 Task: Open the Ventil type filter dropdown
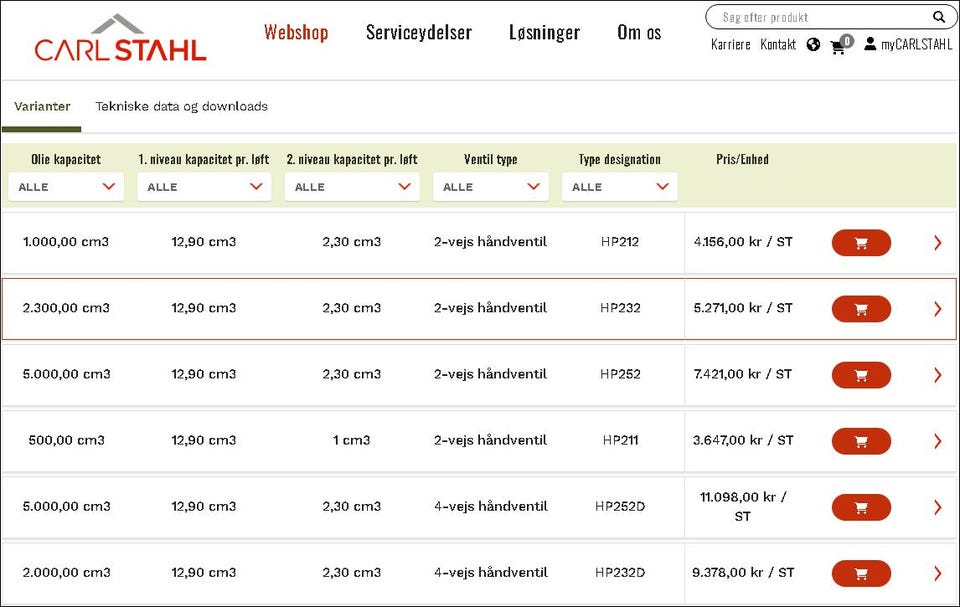click(490, 187)
